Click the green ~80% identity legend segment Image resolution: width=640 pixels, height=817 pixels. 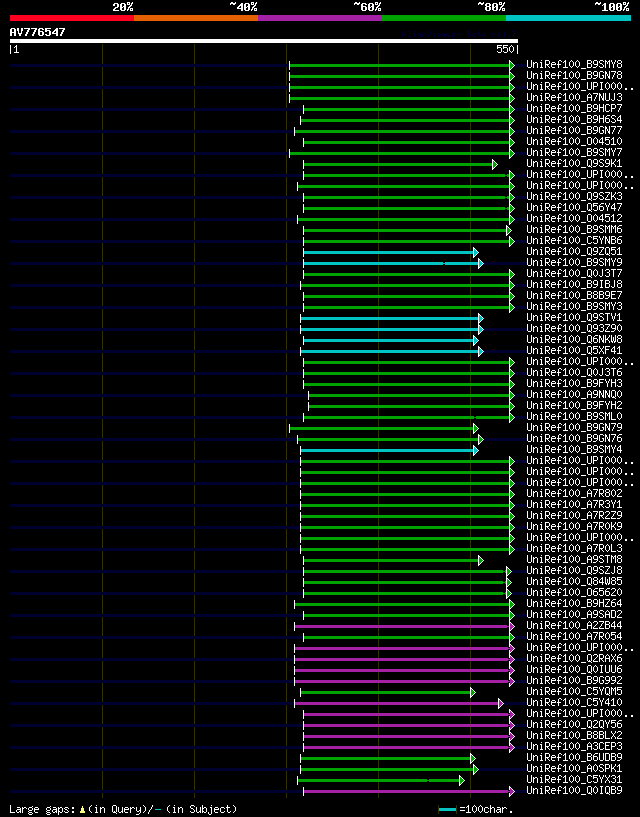[444, 18]
